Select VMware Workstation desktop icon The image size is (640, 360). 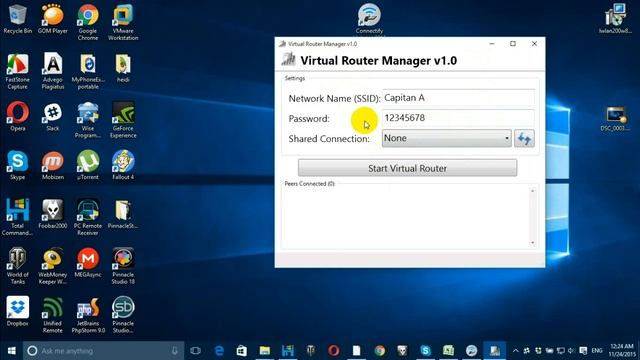pos(123,22)
